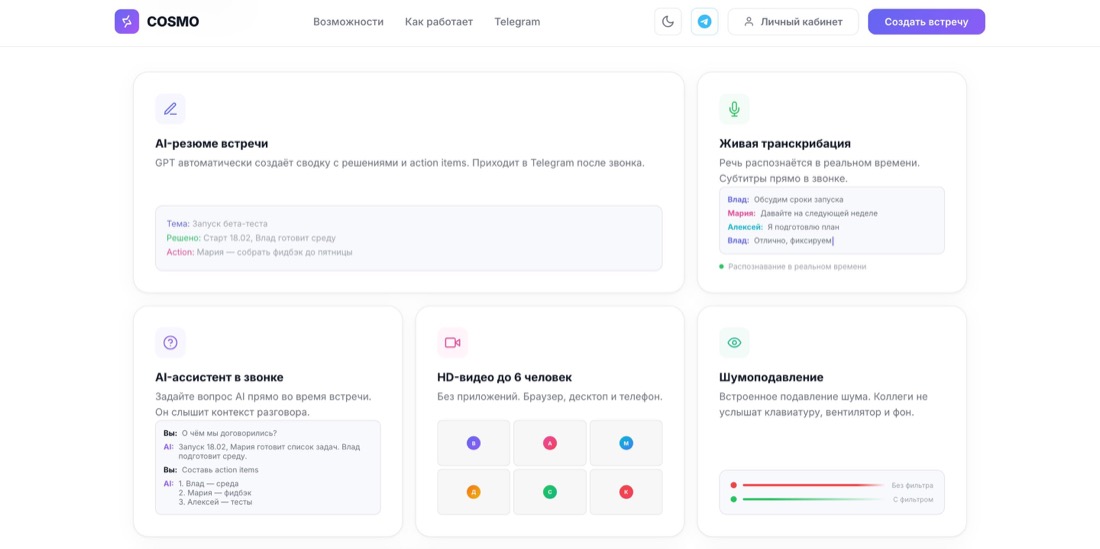Select the Telegram nav link
1100x549 pixels.
517,22
